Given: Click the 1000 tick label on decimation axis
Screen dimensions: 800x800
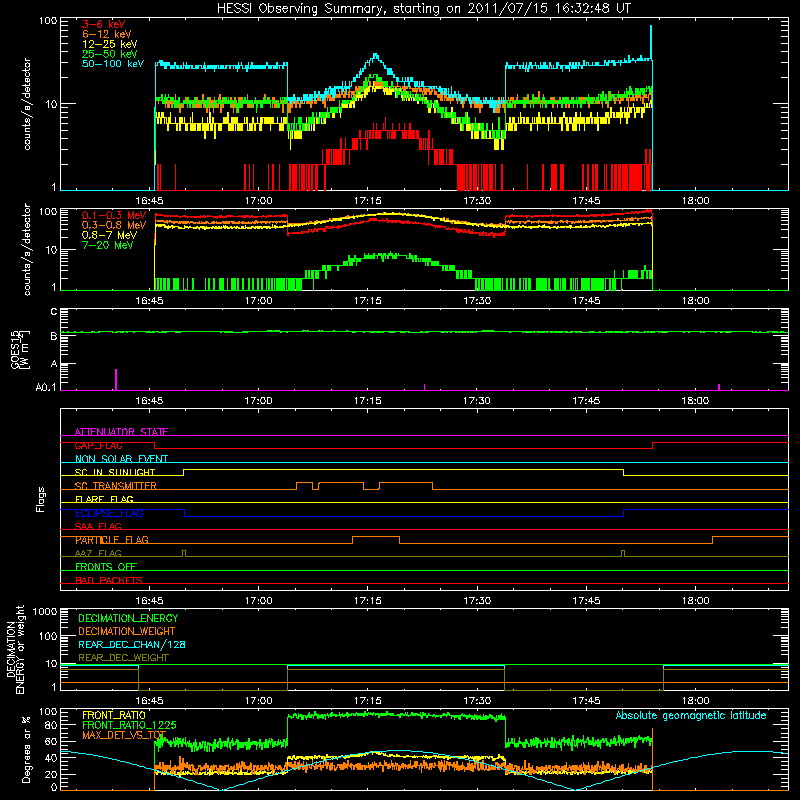Looking at the screenshot, I should [x=45, y=612].
